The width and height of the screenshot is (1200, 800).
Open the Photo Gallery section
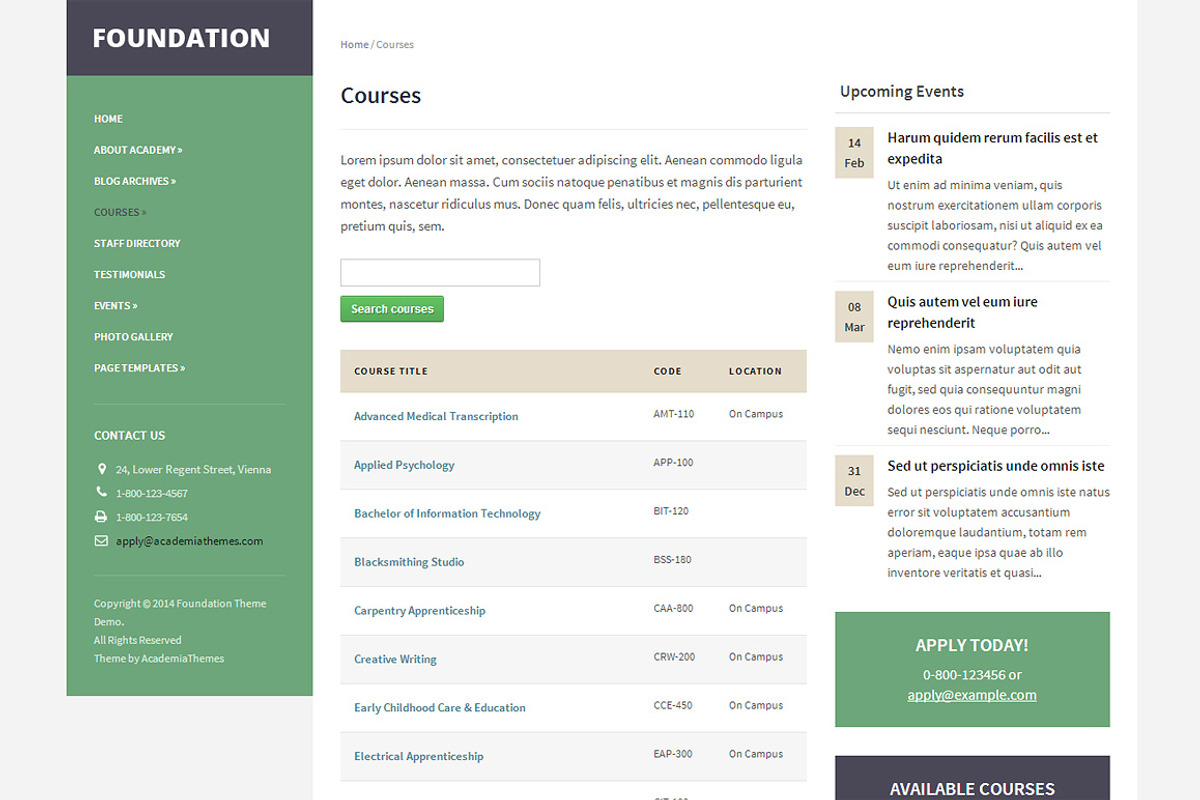coord(133,336)
